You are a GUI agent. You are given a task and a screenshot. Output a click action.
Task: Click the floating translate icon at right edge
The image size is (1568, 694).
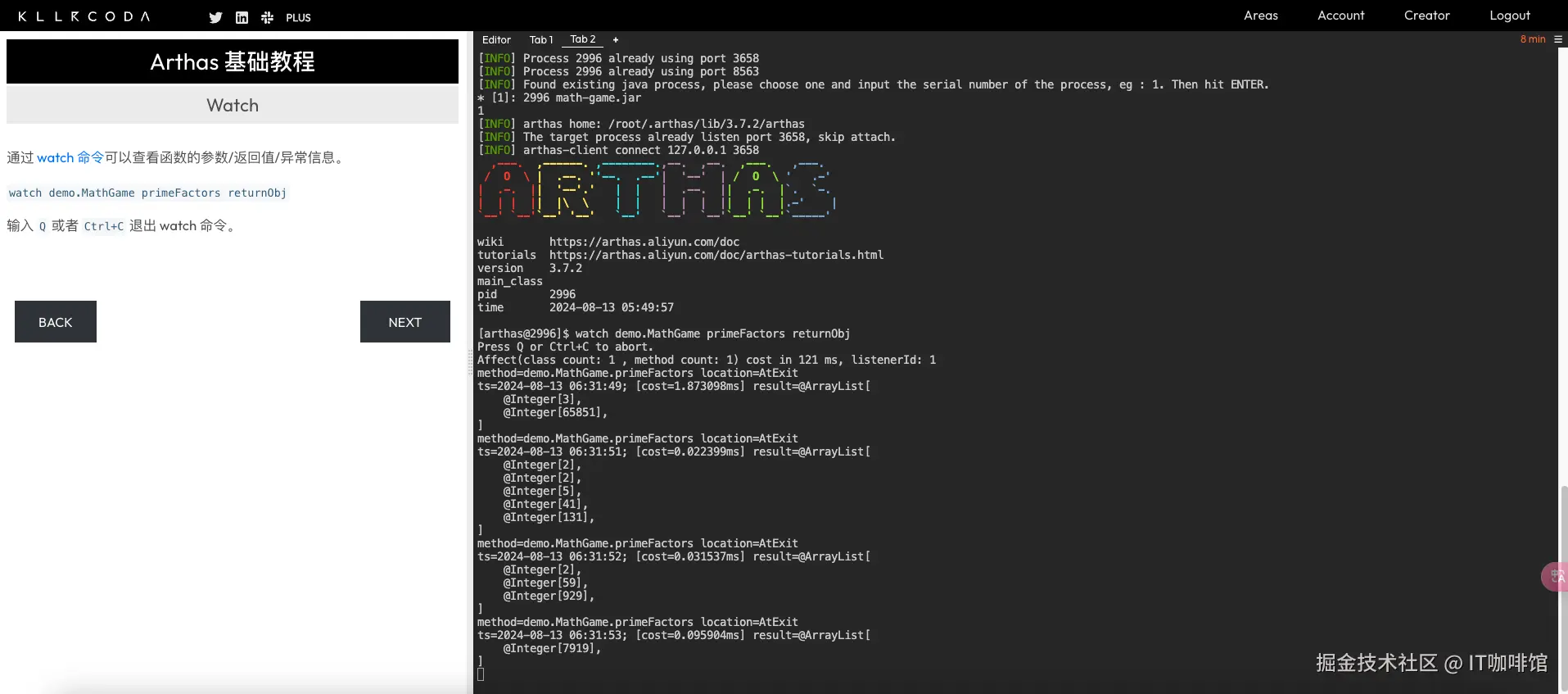pyautogui.click(x=1555, y=577)
